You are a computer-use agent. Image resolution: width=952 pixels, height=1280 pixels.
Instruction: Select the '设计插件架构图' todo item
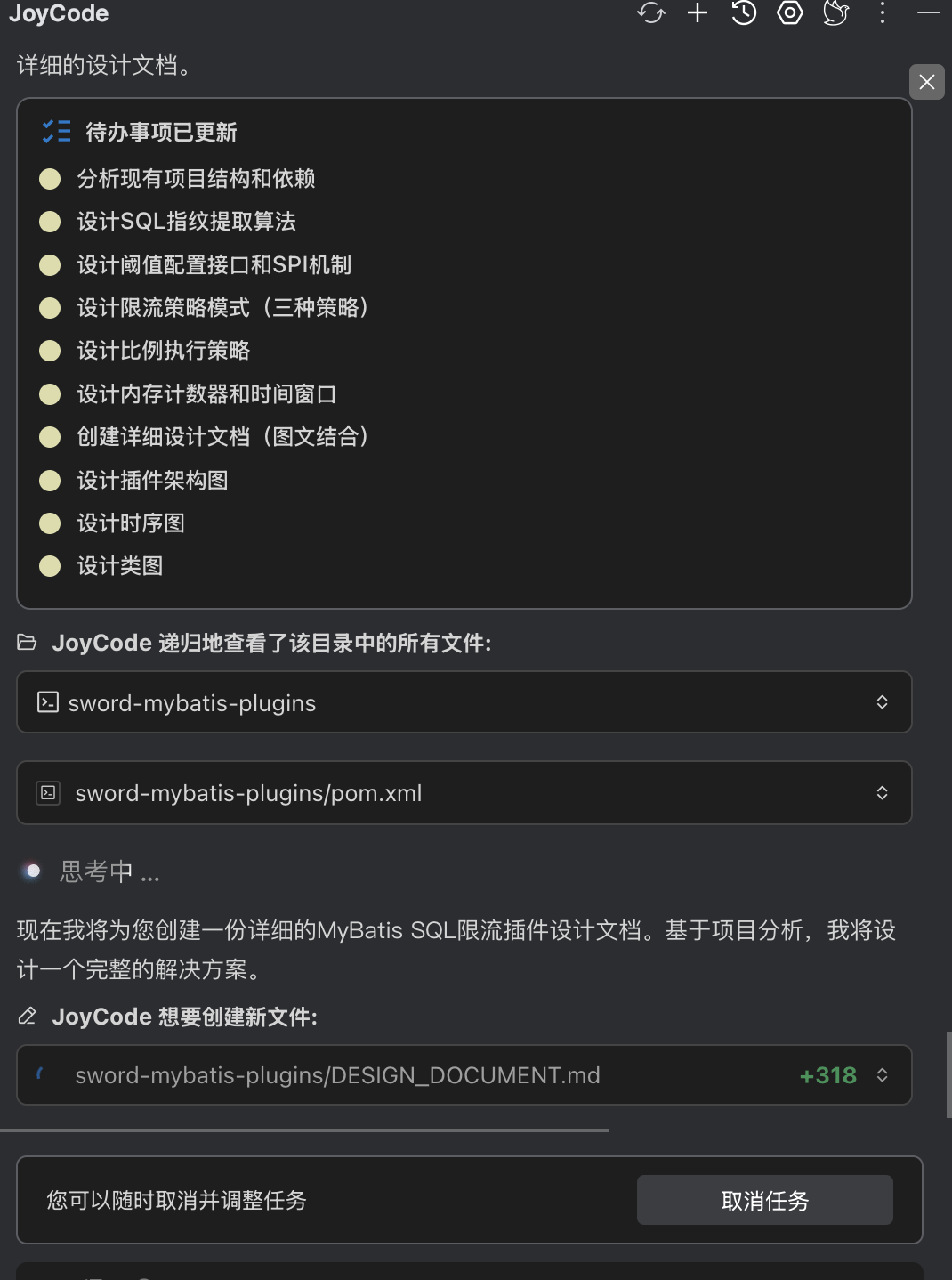coord(152,481)
